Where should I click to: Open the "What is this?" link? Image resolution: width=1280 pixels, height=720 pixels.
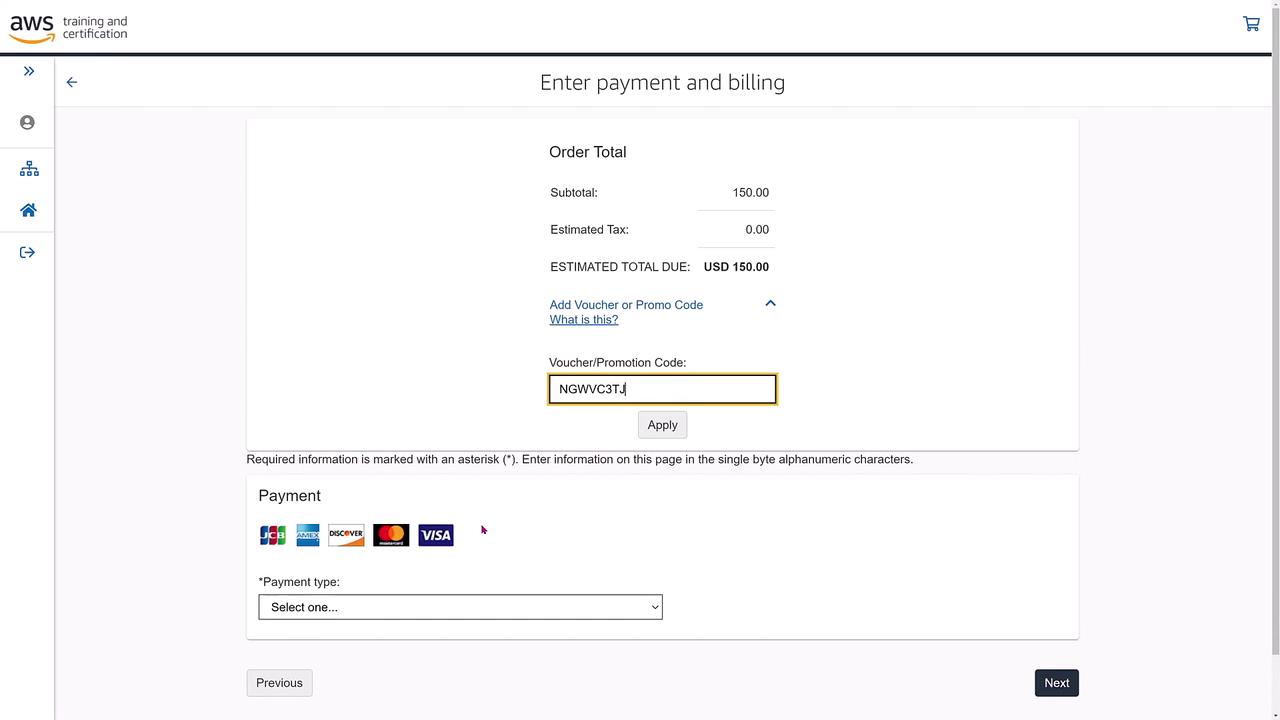tap(584, 320)
